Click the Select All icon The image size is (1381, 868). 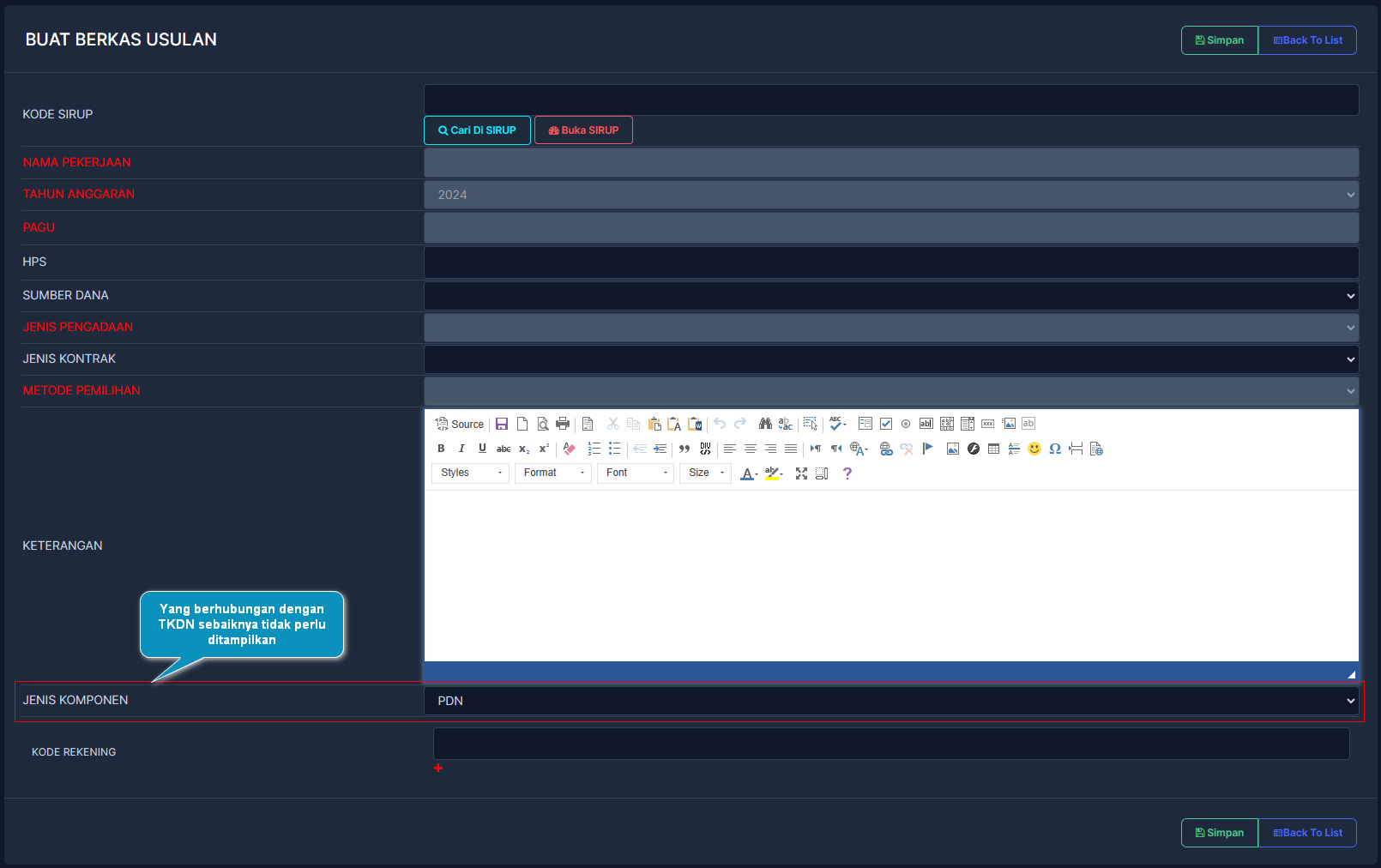(811, 424)
